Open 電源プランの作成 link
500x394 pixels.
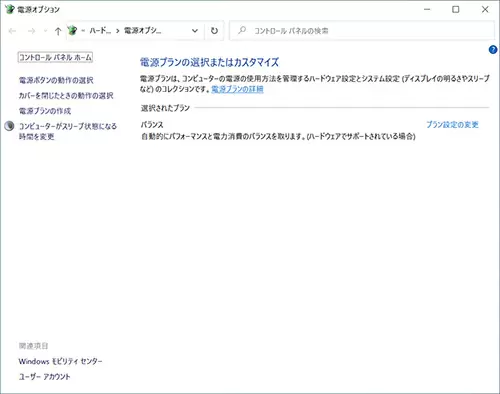pyautogui.click(x=45, y=111)
